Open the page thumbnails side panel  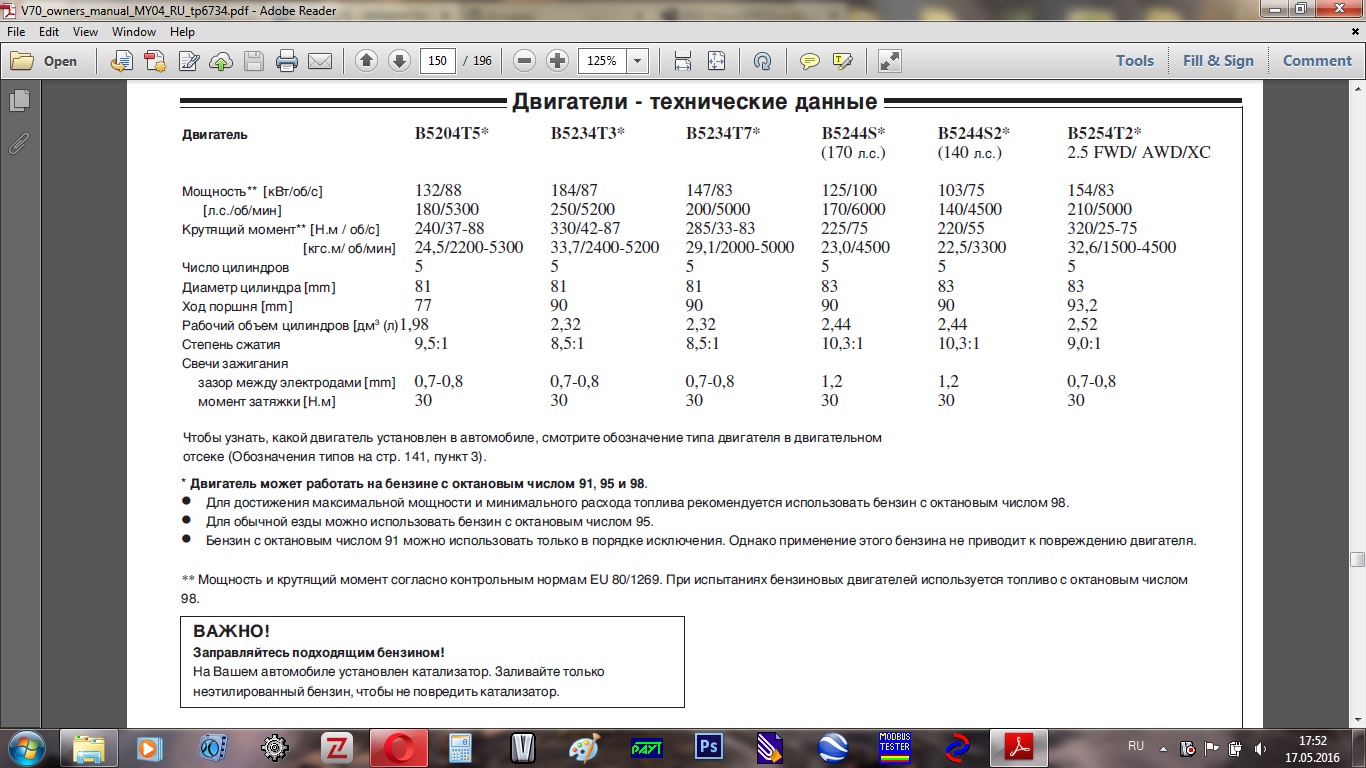18,101
